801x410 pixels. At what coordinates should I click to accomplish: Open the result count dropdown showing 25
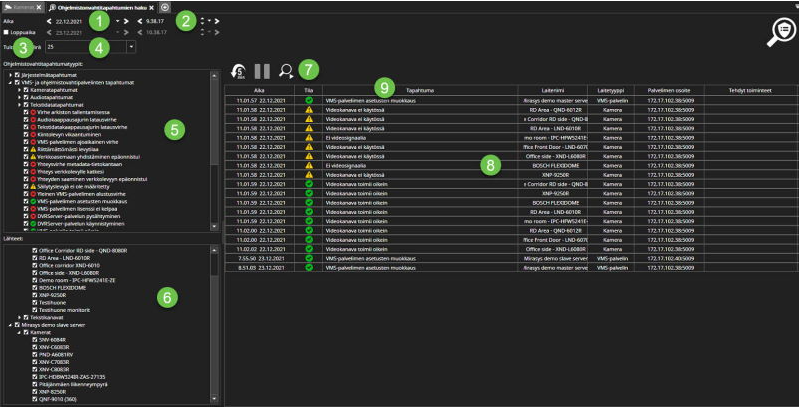click(132, 47)
